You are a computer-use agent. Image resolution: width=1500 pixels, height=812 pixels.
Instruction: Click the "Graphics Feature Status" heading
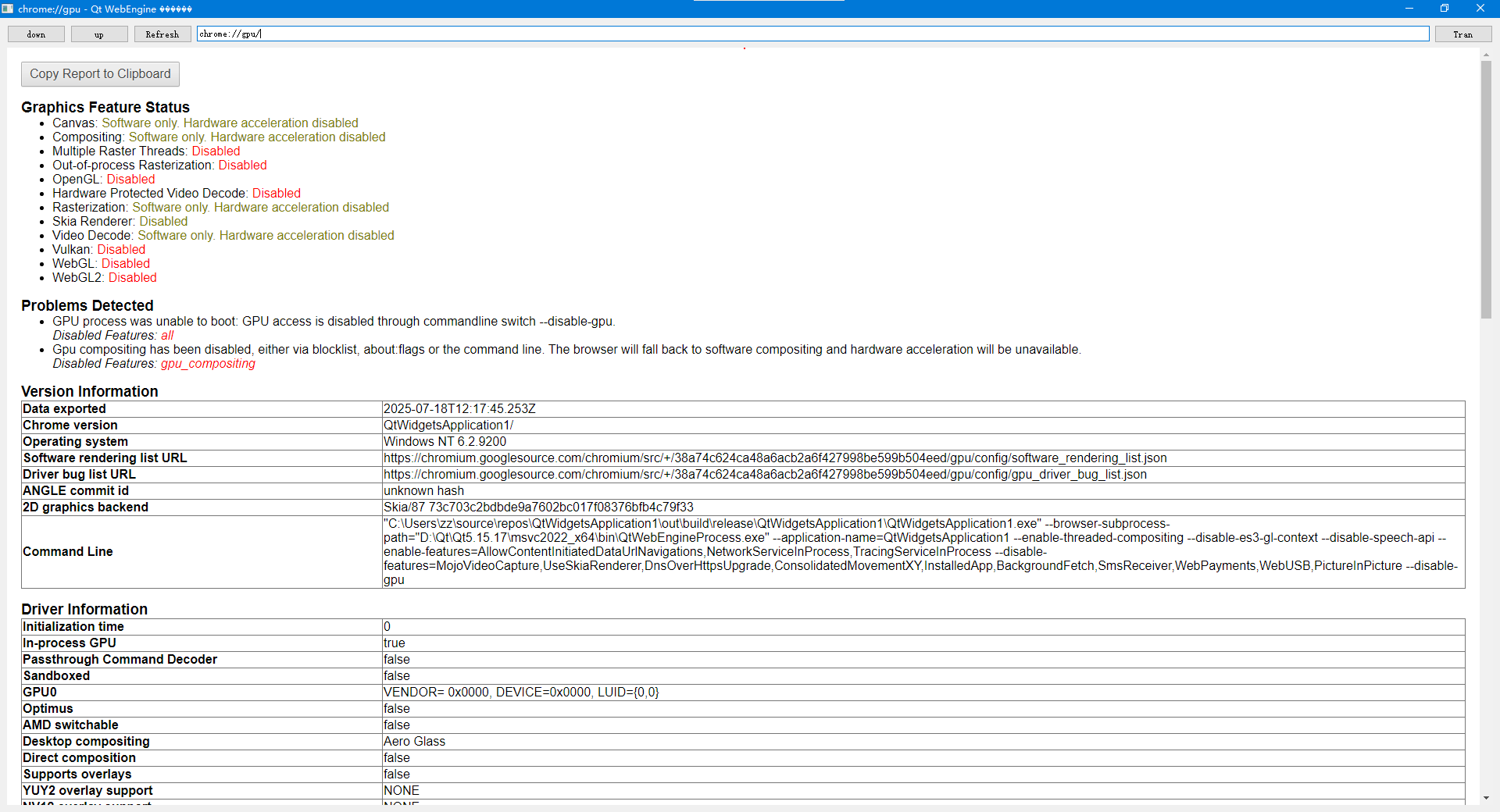coord(105,107)
